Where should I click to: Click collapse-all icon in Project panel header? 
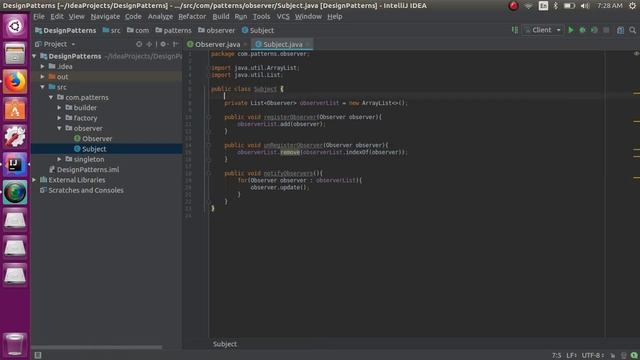tap(149, 44)
